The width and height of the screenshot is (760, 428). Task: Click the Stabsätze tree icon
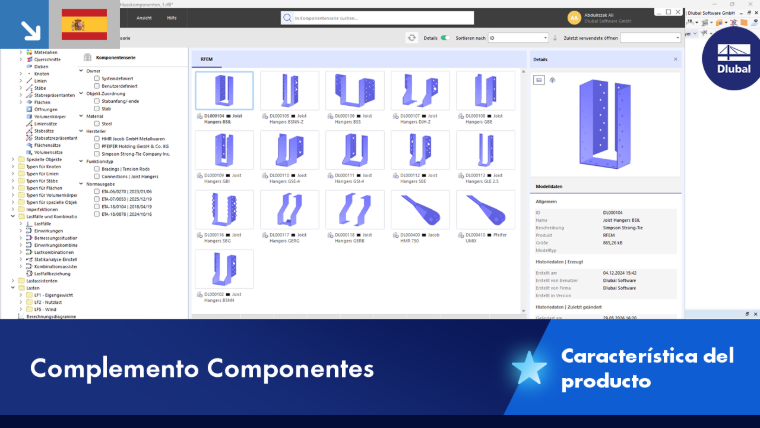pos(29,131)
